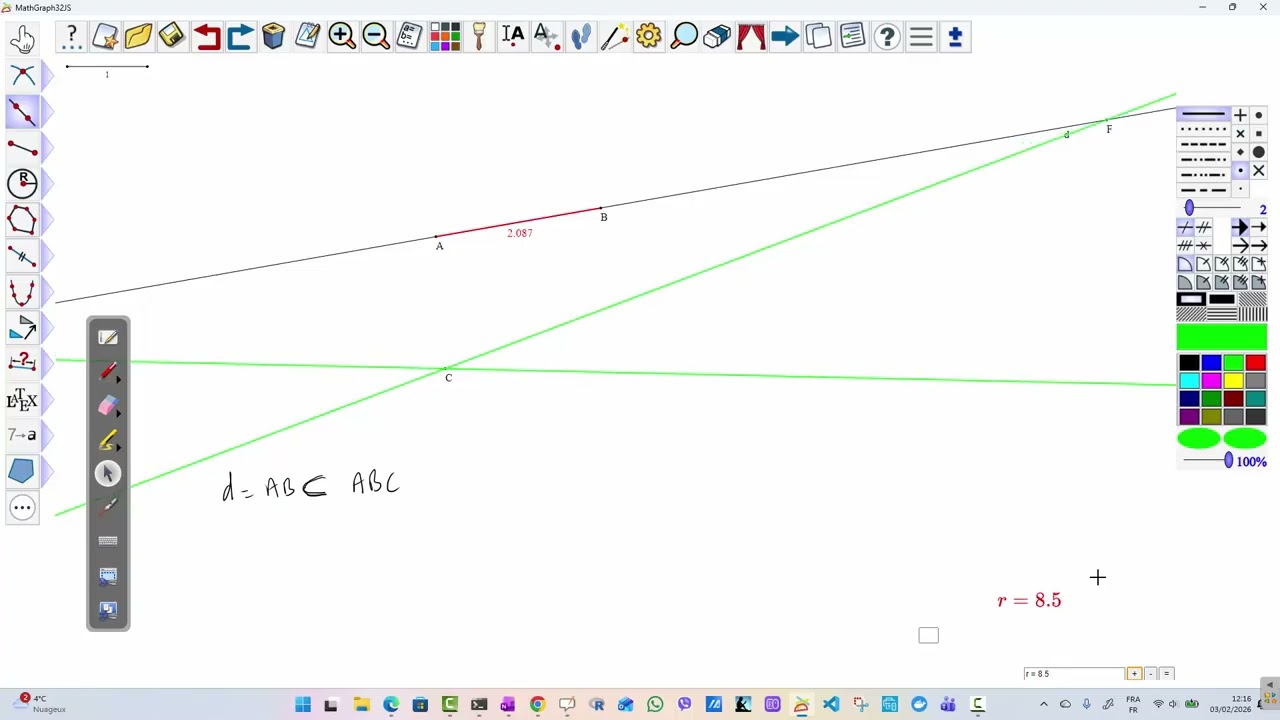Select the hand capture tool

tap(22, 38)
